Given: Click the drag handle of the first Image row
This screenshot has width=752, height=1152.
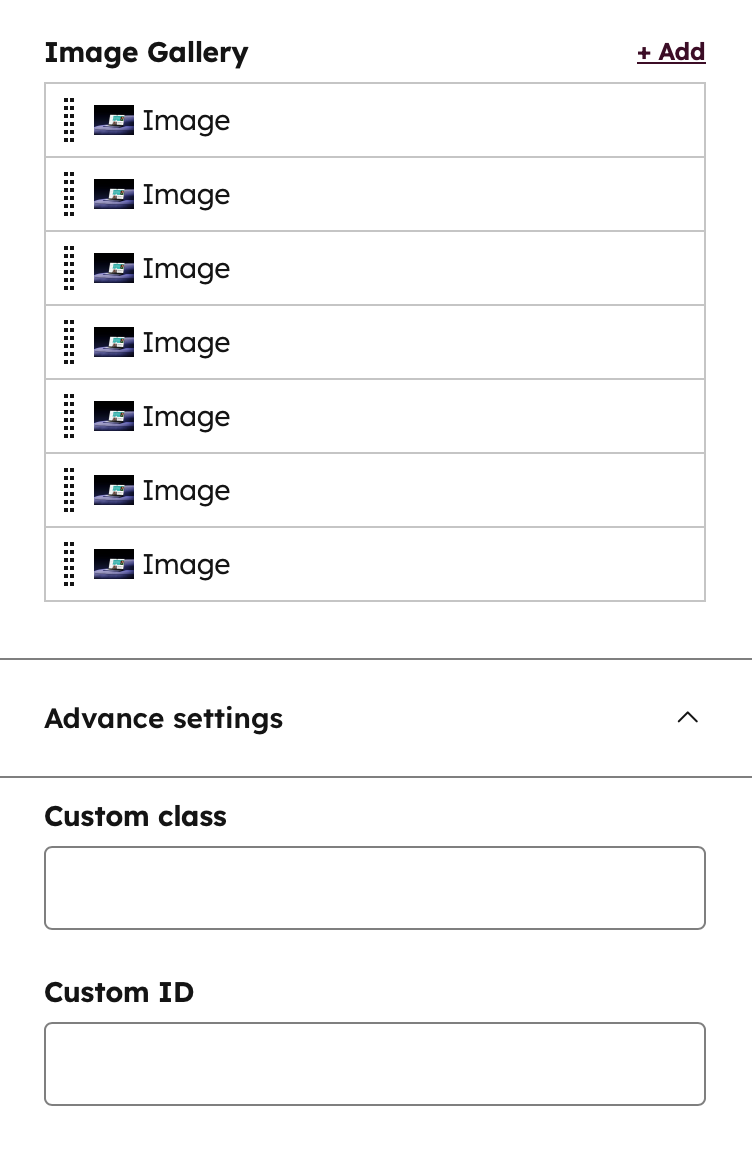Looking at the screenshot, I should [x=69, y=120].
